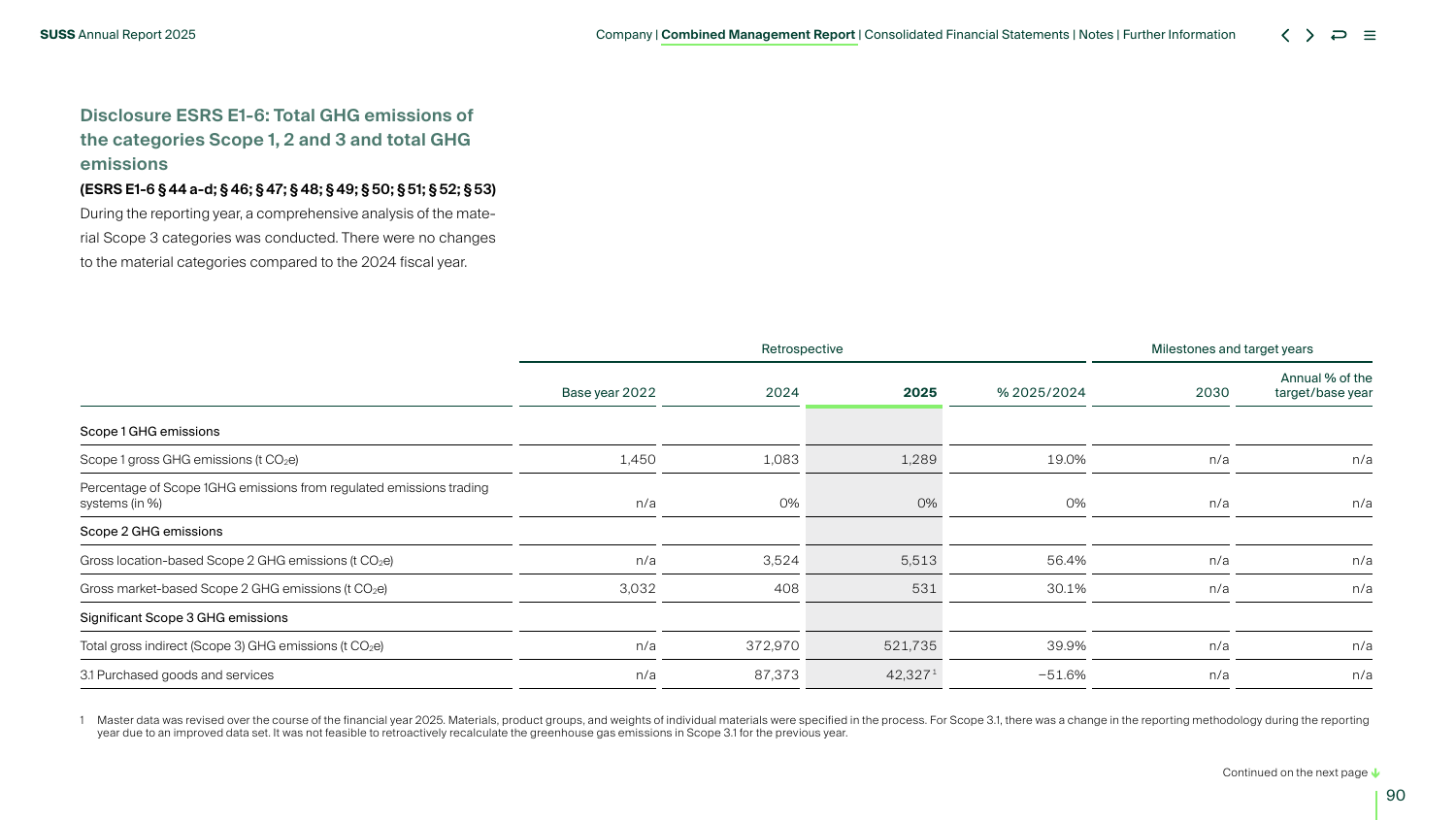Click the −51.6% change value
The width and height of the screenshot is (1456, 820).
click(1062, 675)
